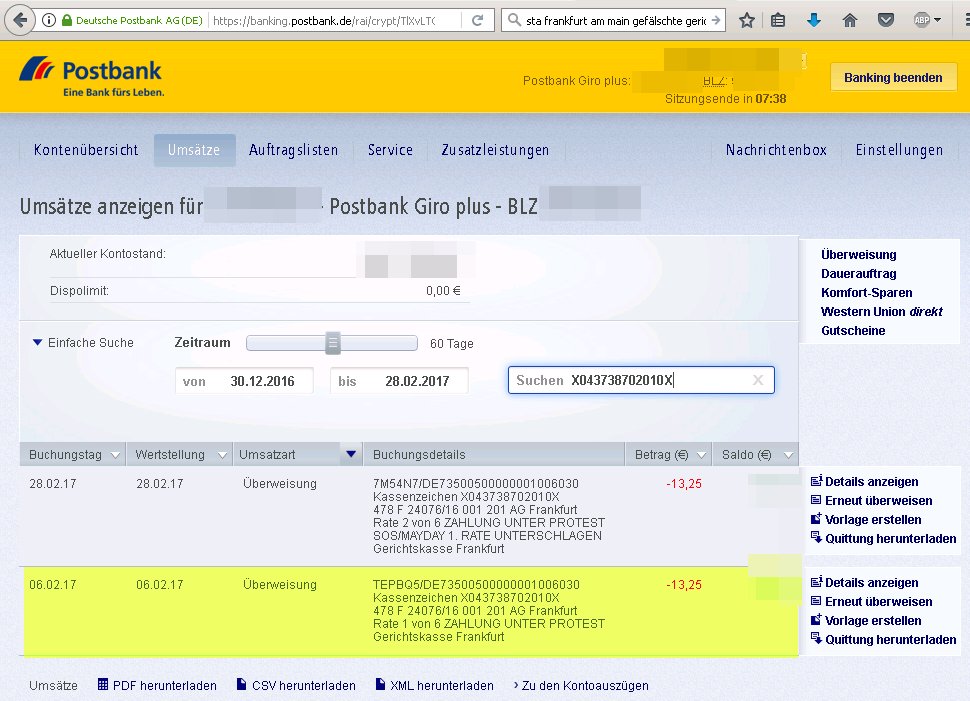Click Details anzeigen icon for 28.02.17 row
Image resolution: width=970 pixels, height=701 pixels.
(x=817, y=481)
